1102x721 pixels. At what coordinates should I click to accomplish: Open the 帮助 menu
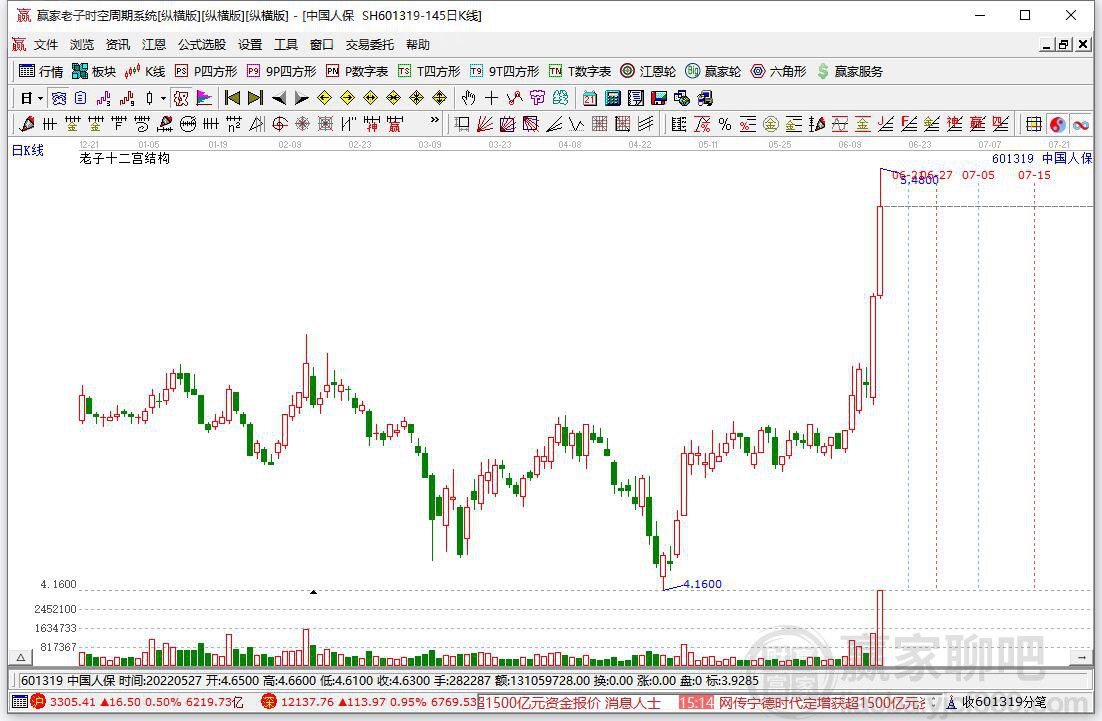(x=417, y=45)
